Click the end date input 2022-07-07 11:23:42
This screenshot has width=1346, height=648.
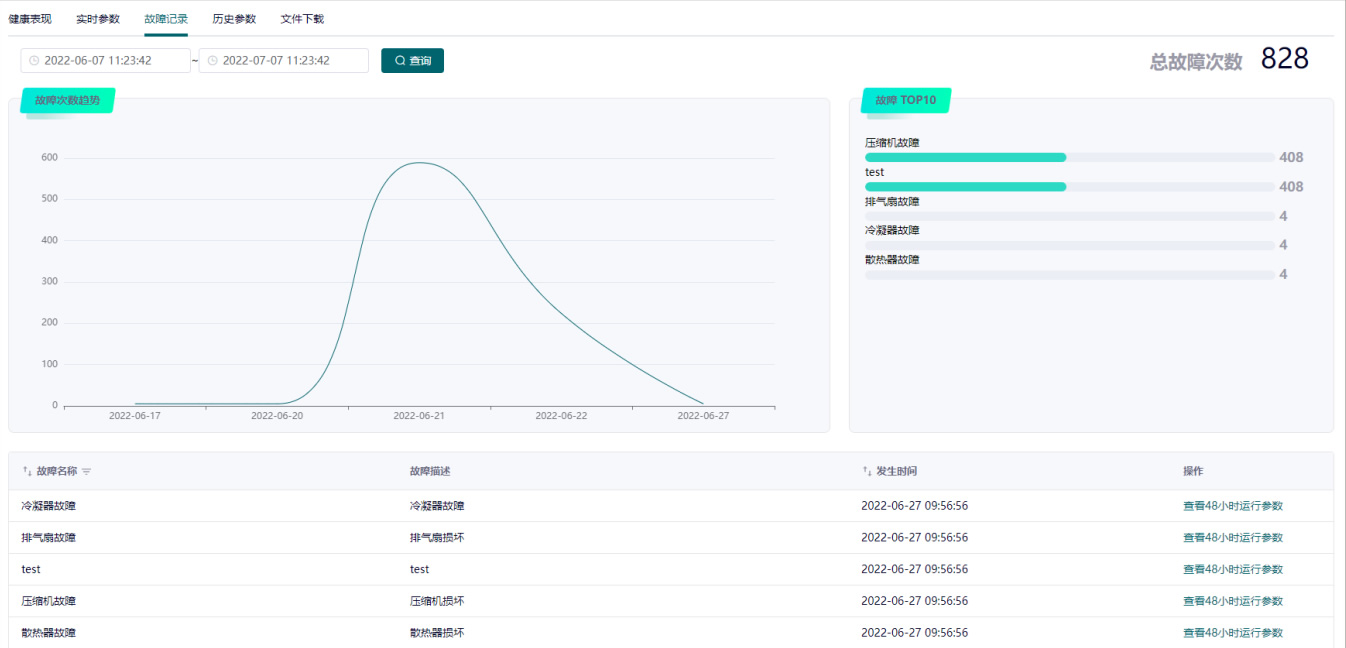[x=283, y=61]
